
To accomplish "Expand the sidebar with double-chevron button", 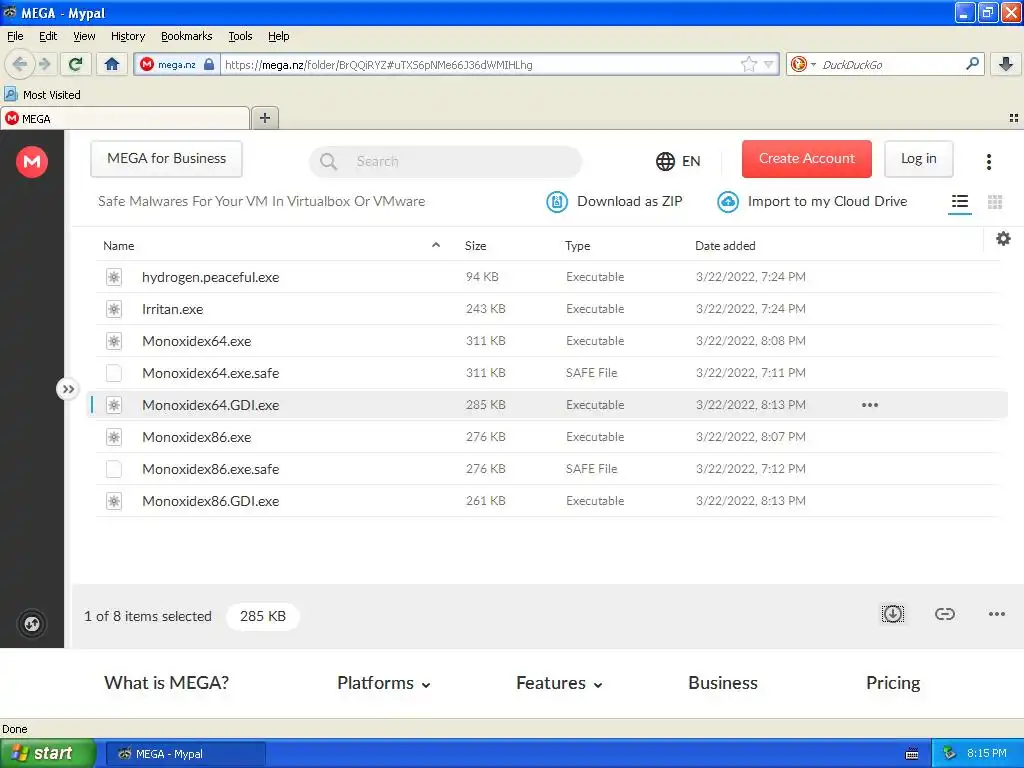I will (67, 389).
